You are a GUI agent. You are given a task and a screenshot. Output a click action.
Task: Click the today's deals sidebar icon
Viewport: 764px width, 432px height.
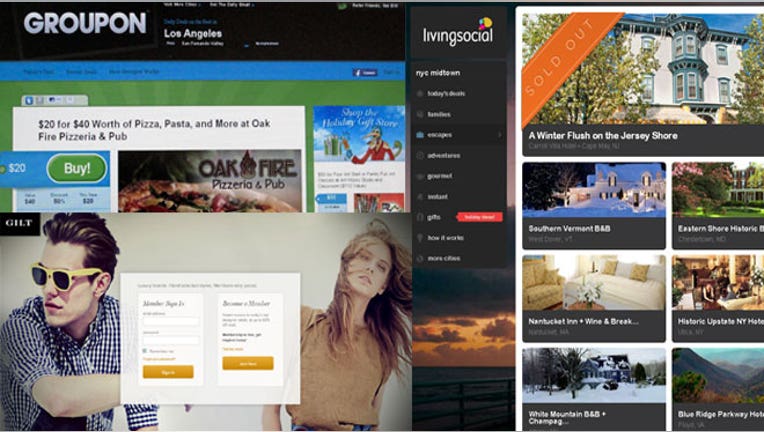coord(420,94)
